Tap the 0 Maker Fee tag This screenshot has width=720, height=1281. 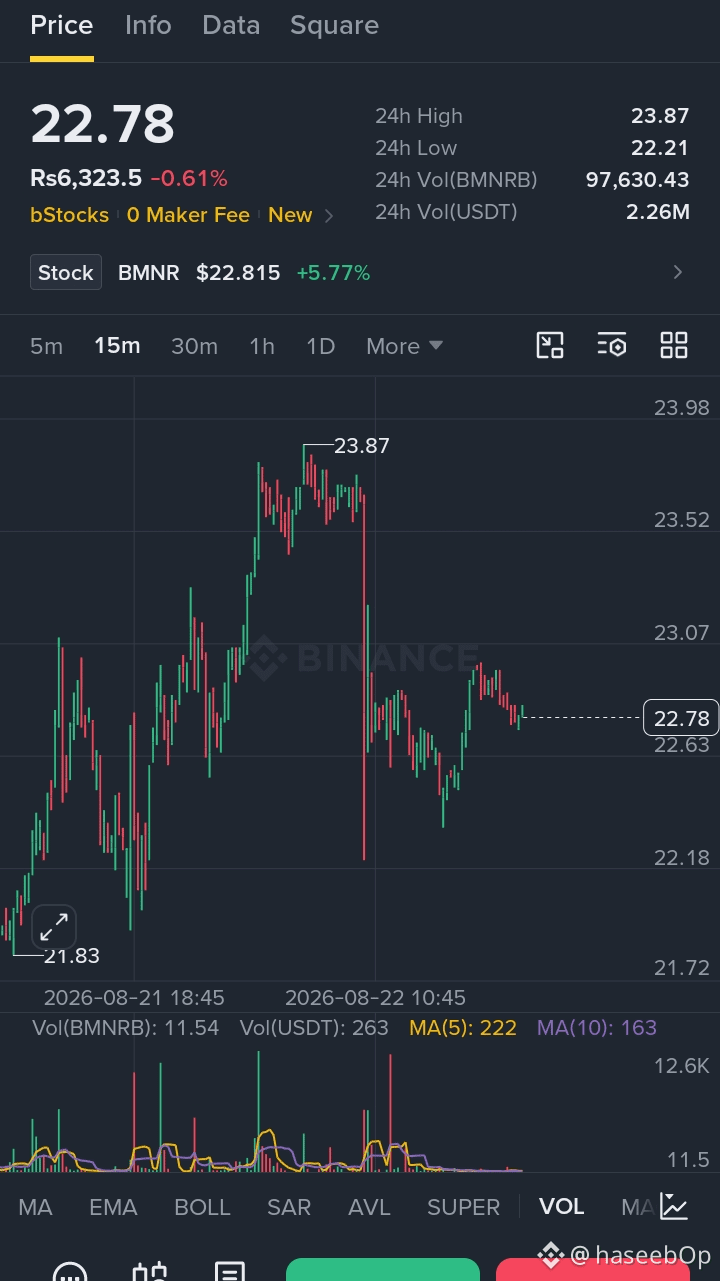(x=188, y=215)
